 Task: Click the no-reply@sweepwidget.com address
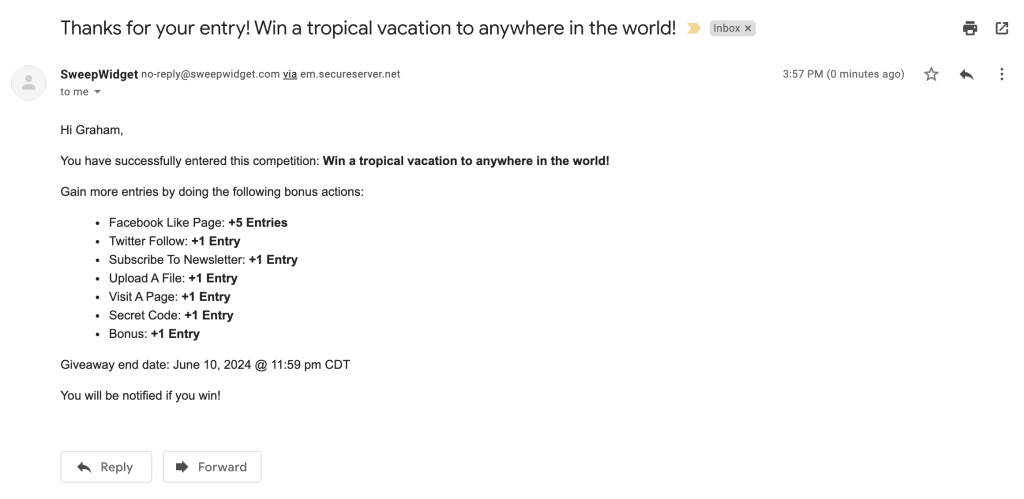click(210, 74)
